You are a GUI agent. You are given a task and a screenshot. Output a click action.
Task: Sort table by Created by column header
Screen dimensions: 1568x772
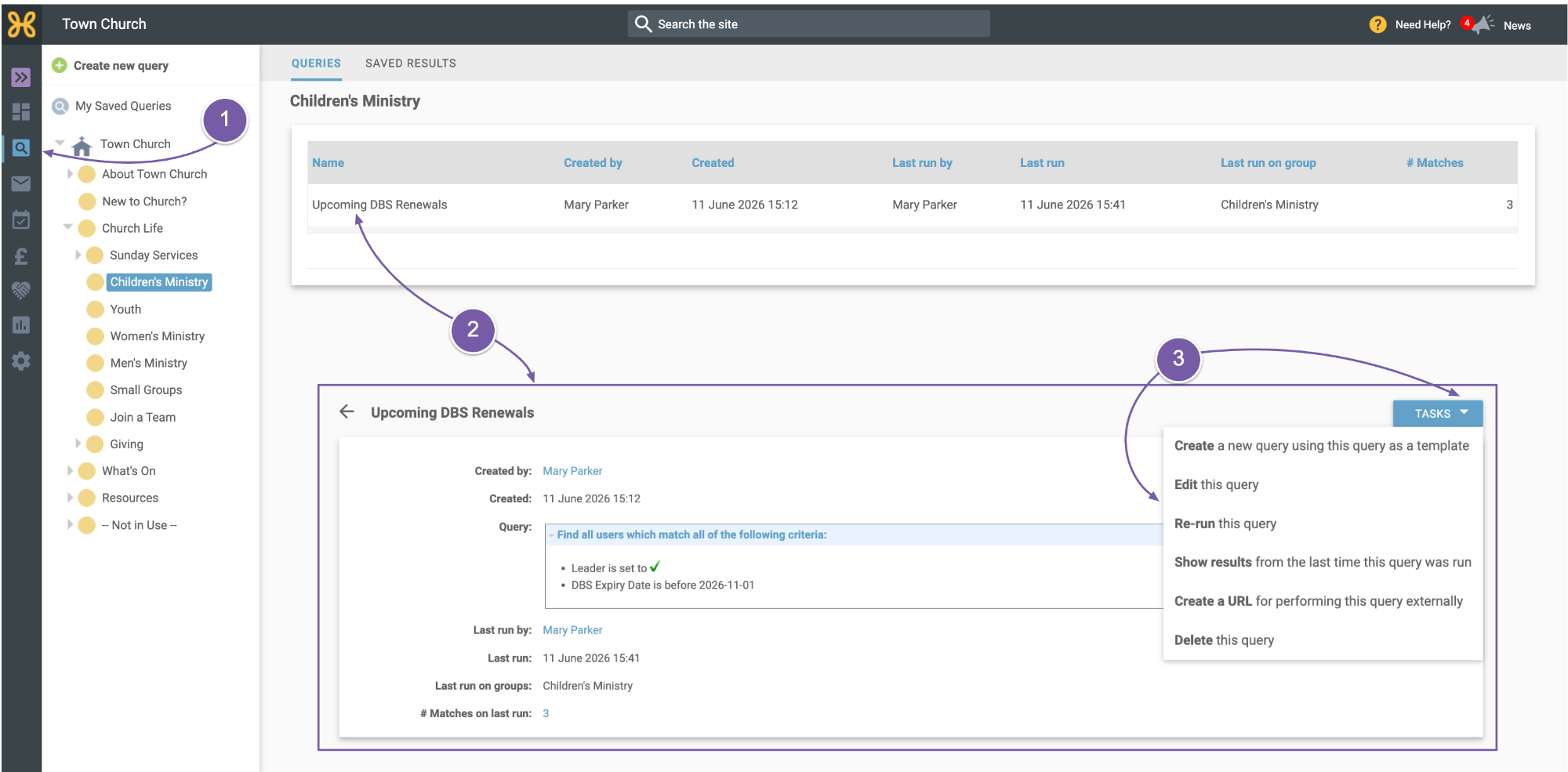pos(593,163)
